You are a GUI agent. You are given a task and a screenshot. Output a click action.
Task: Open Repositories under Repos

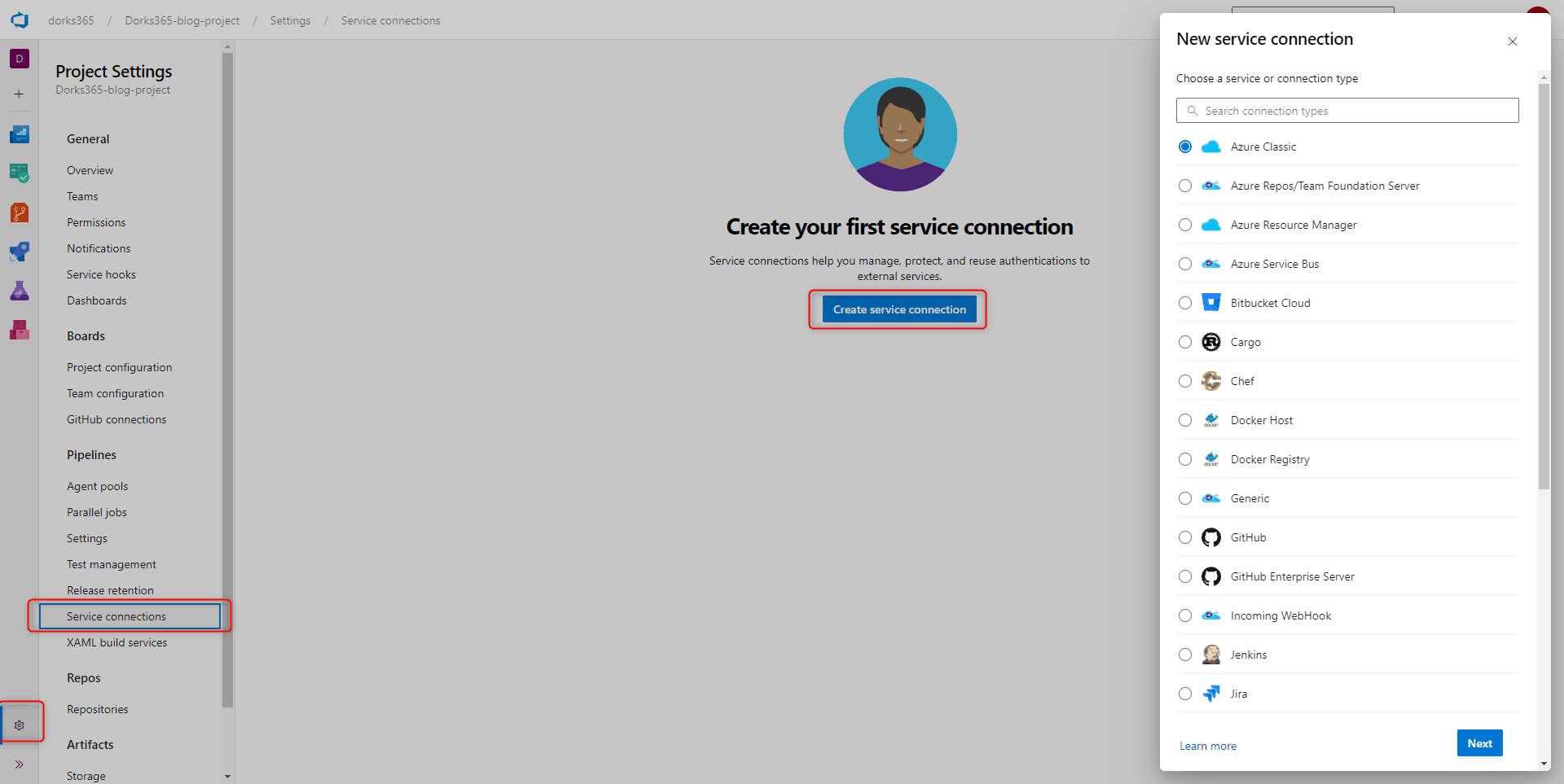[98, 709]
